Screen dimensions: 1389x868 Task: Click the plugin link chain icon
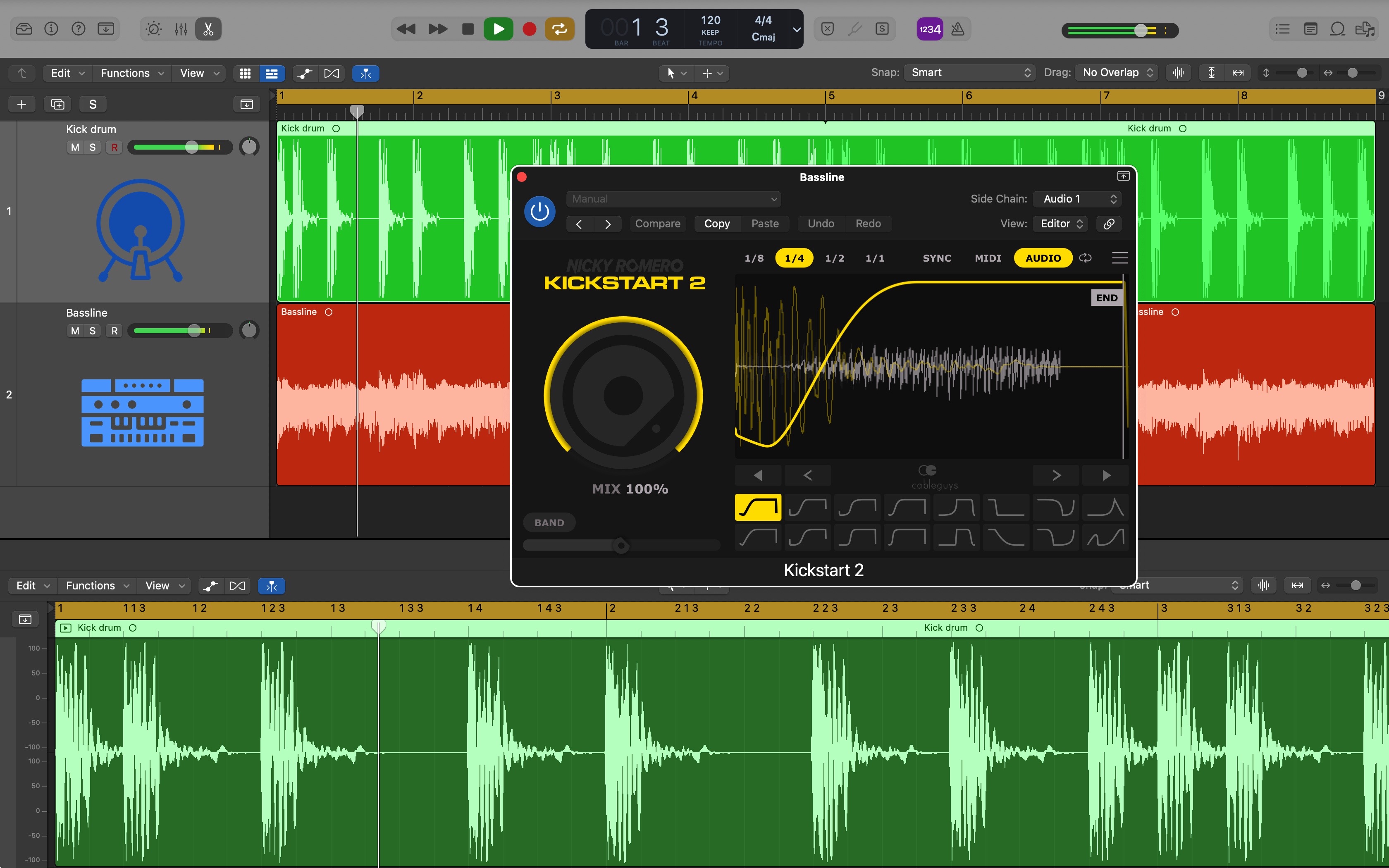tap(1109, 223)
